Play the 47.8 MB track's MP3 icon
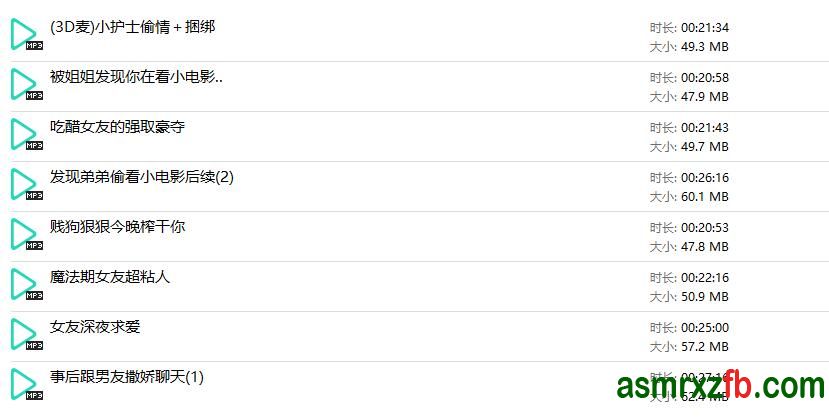Viewport: 829px width, 420px height. 24,235
